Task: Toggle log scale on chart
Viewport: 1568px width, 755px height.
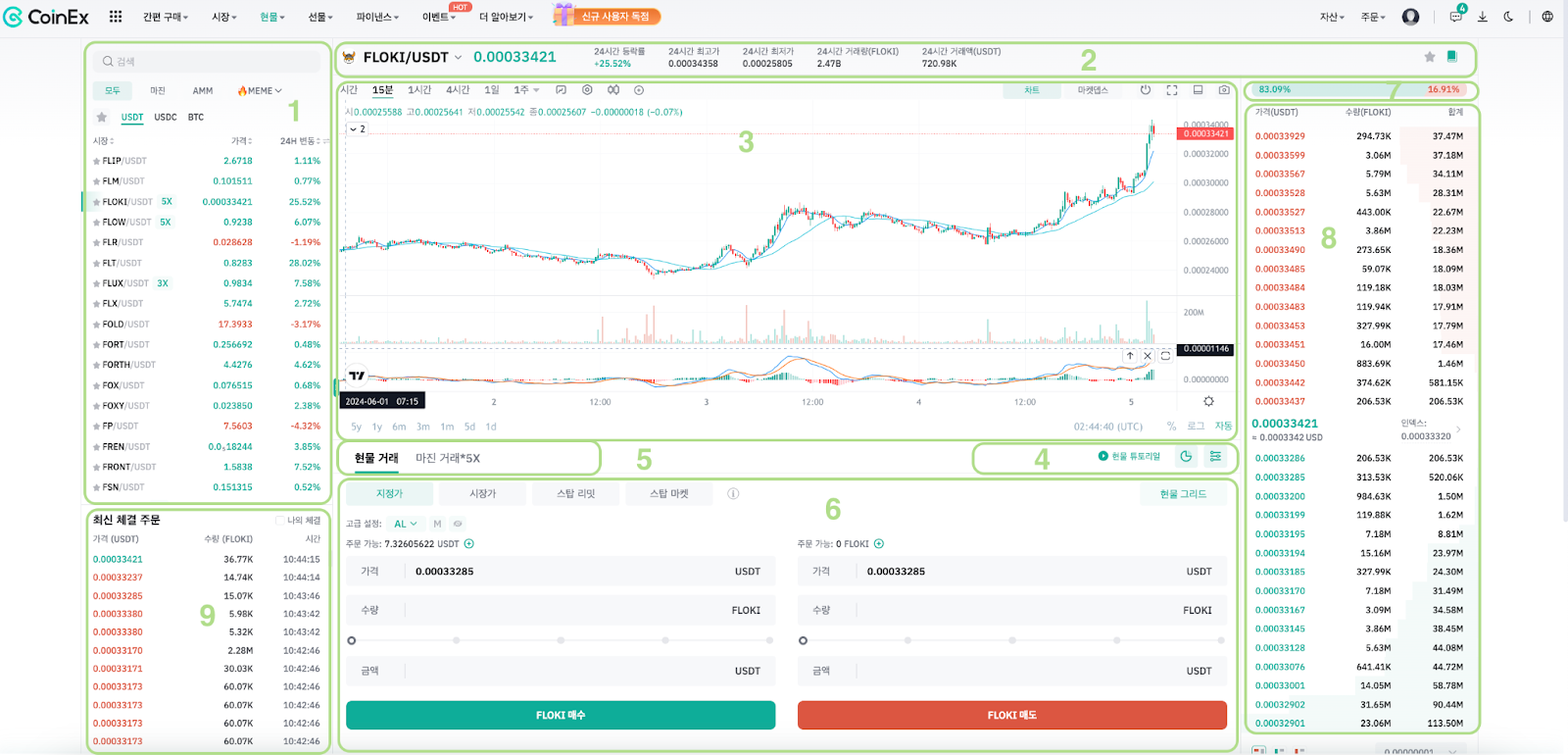Action: tap(1196, 427)
